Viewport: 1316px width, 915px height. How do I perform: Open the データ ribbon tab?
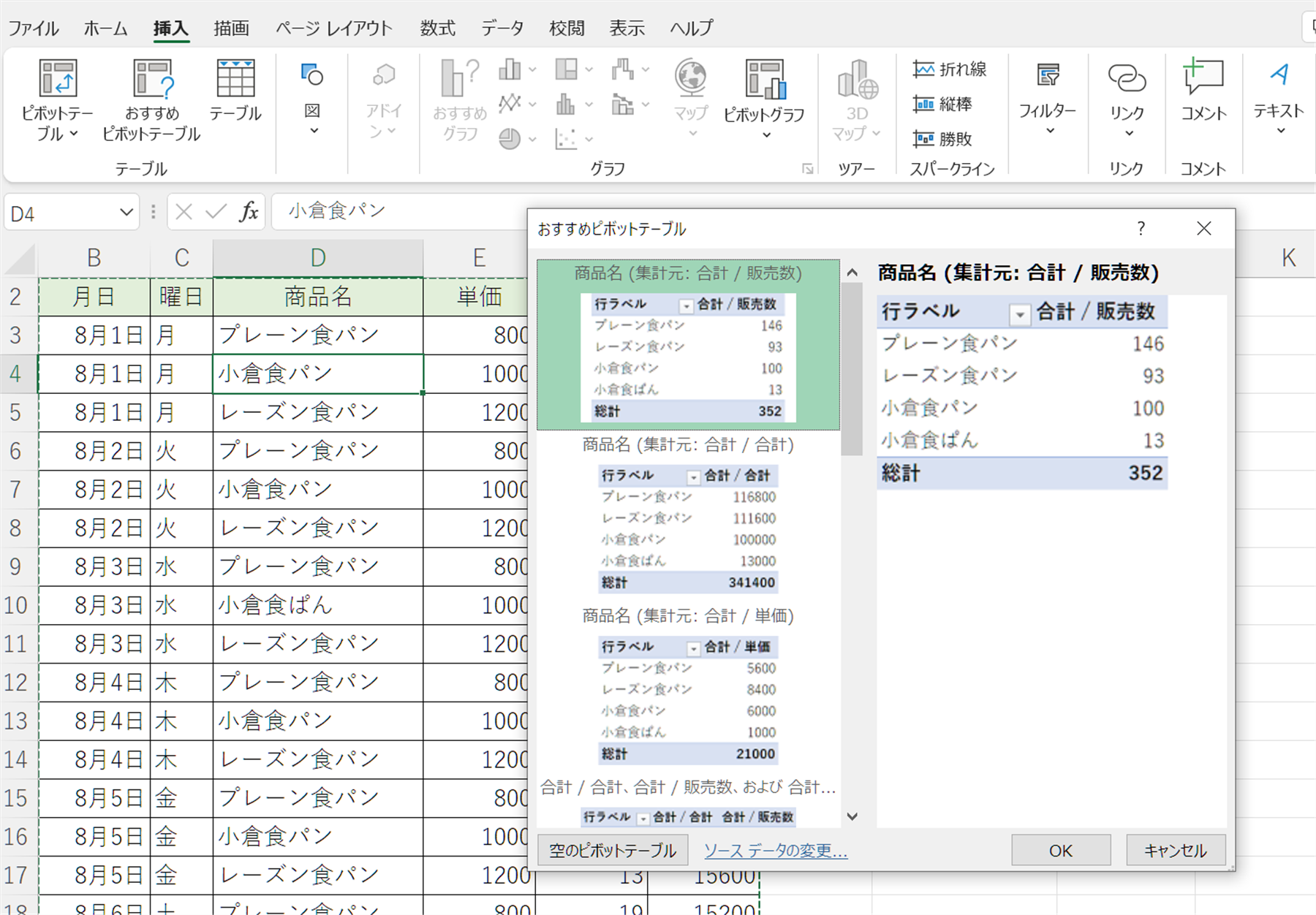pyautogui.click(x=502, y=29)
